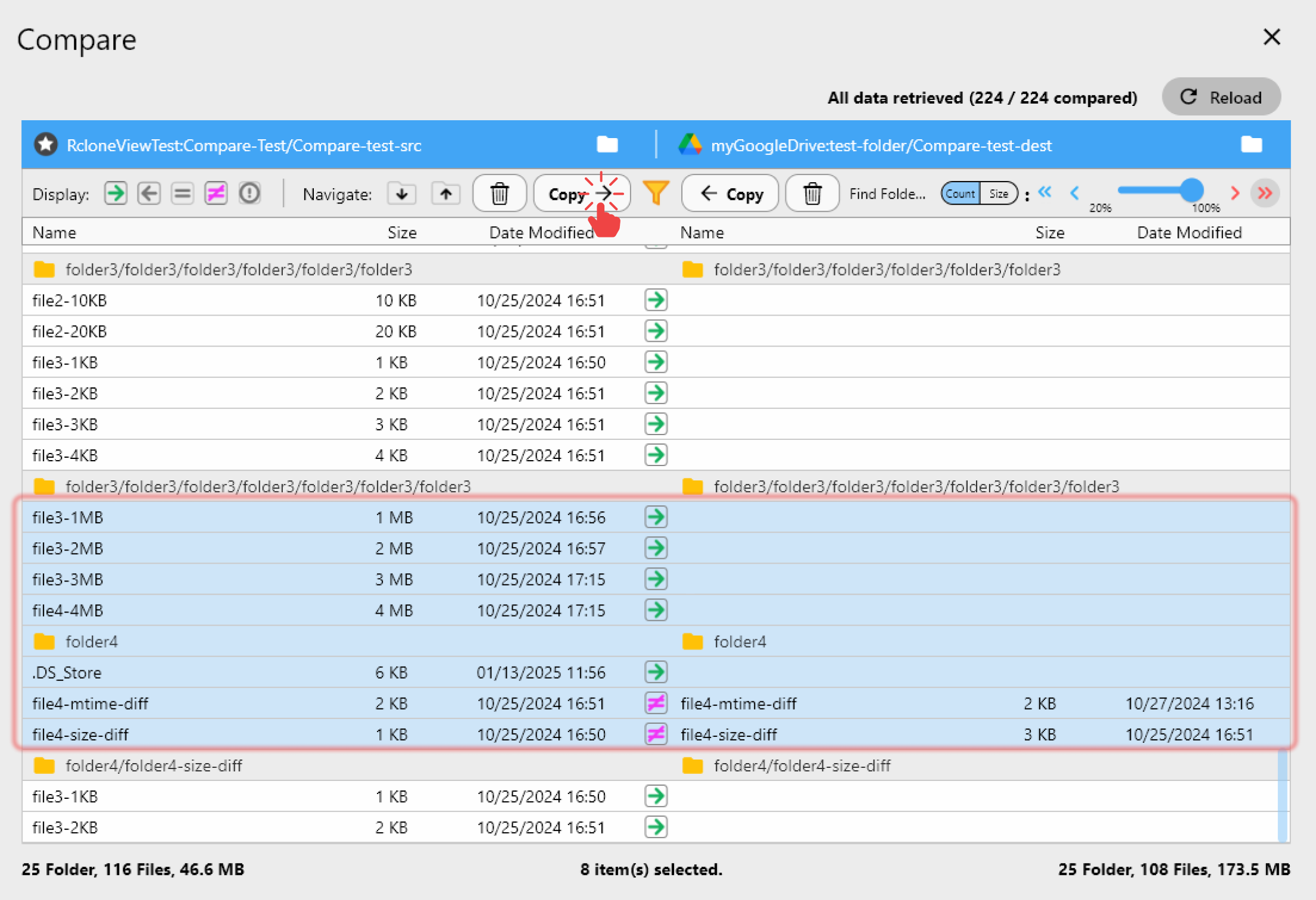Image resolution: width=1316 pixels, height=900 pixels.
Task: Toggle display of equal files
Action: (182, 193)
